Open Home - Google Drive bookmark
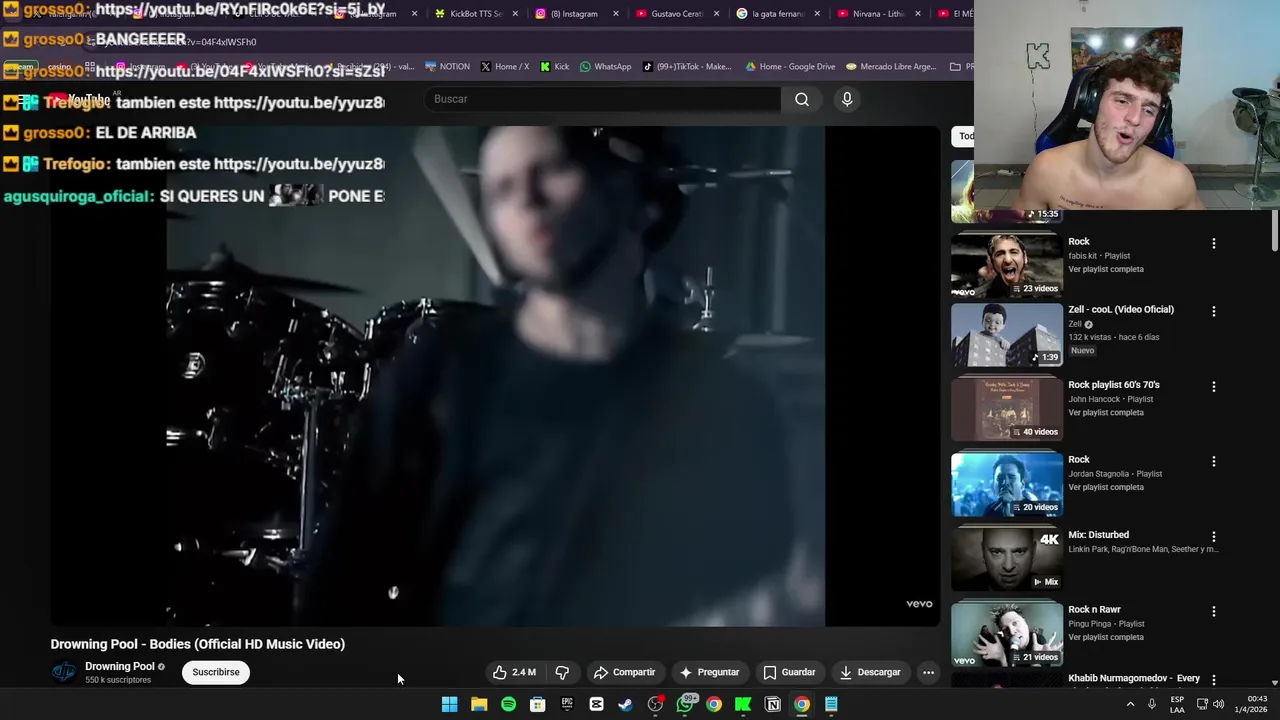 (x=790, y=67)
